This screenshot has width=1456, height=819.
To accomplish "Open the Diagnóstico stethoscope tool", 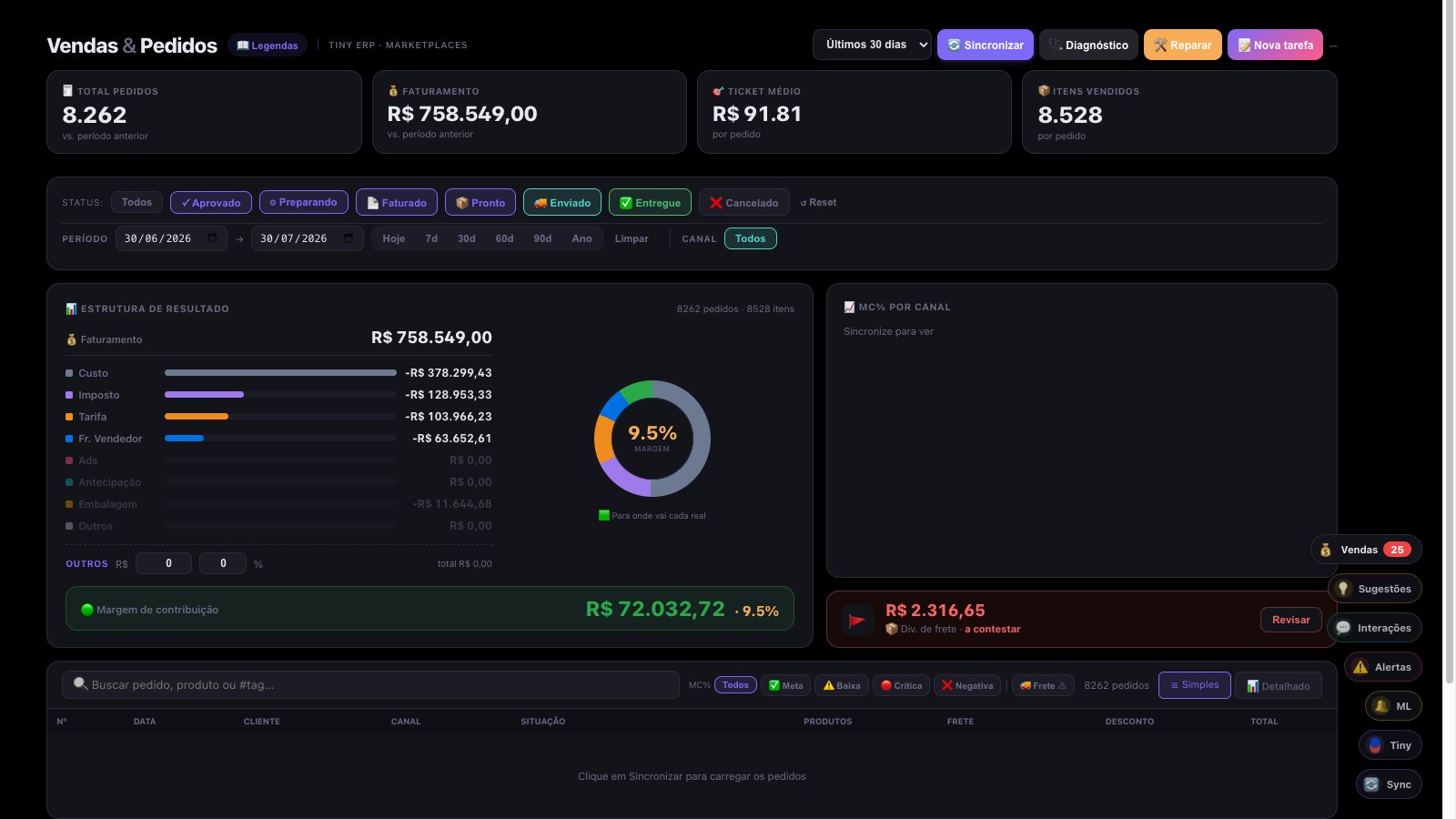I will pos(1088,45).
